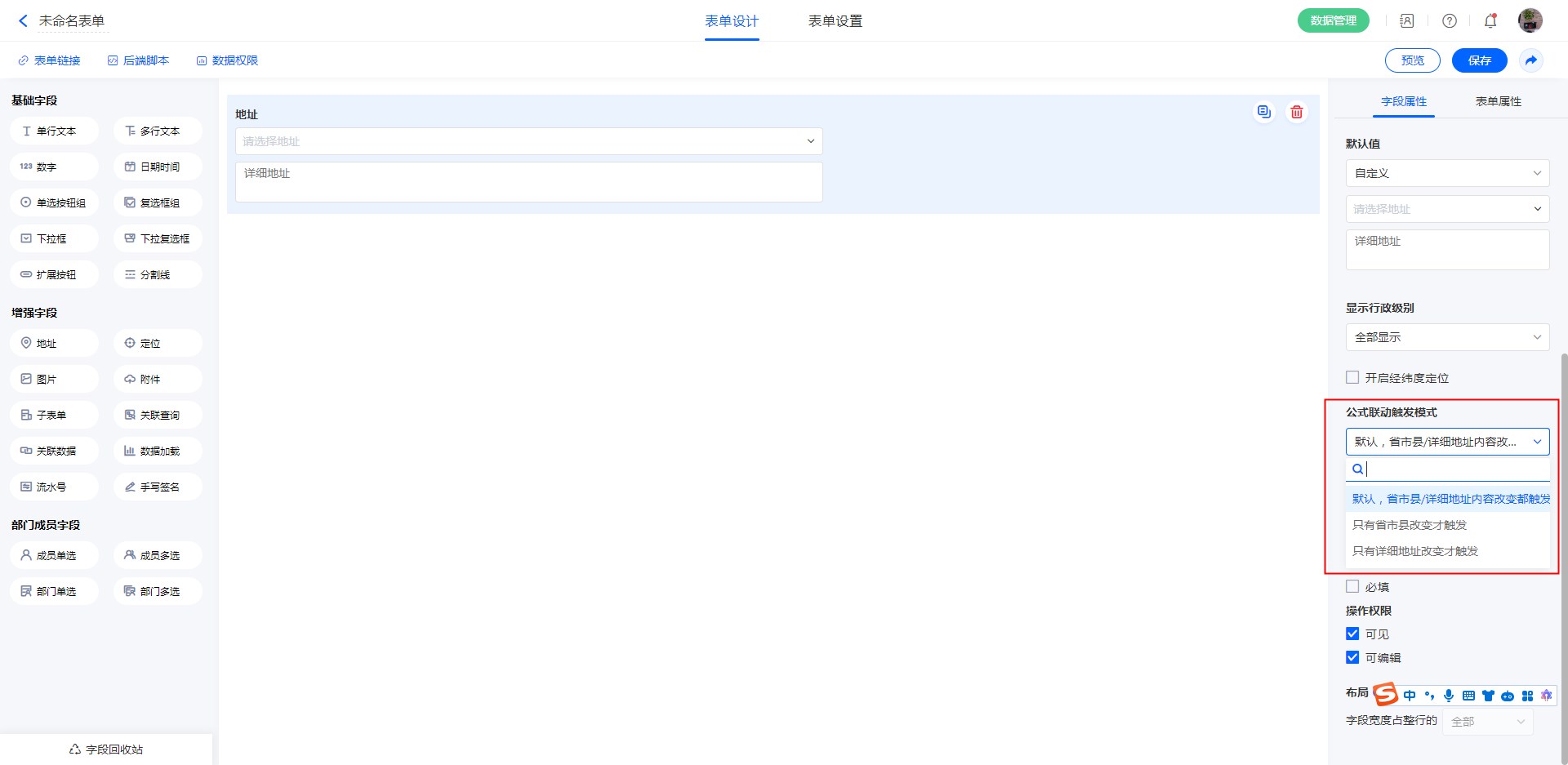Click the 详细地址 text area in form
The height and width of the screenshot is (765, 1568).
pyautogui.click(x=528, y=182)
